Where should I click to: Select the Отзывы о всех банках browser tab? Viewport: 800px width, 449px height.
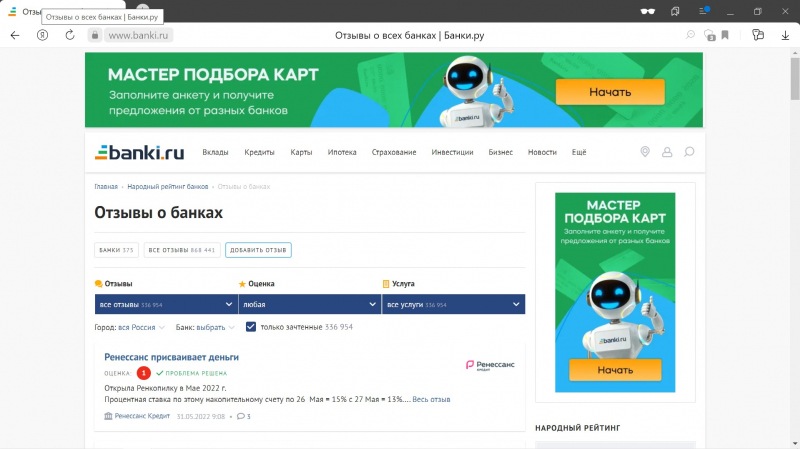click(x=61, y=11)
